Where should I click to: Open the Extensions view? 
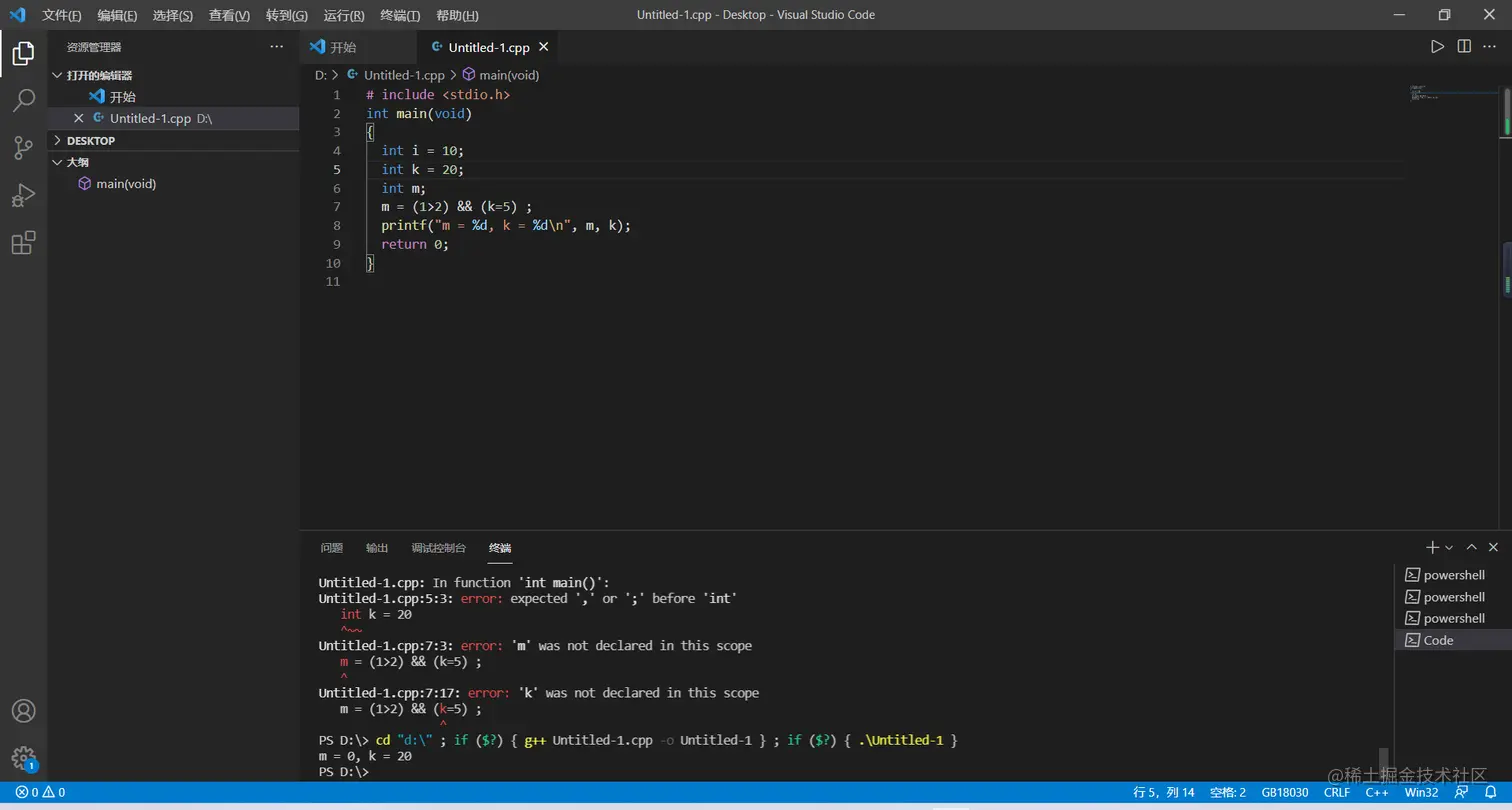(x=24, y=243)
